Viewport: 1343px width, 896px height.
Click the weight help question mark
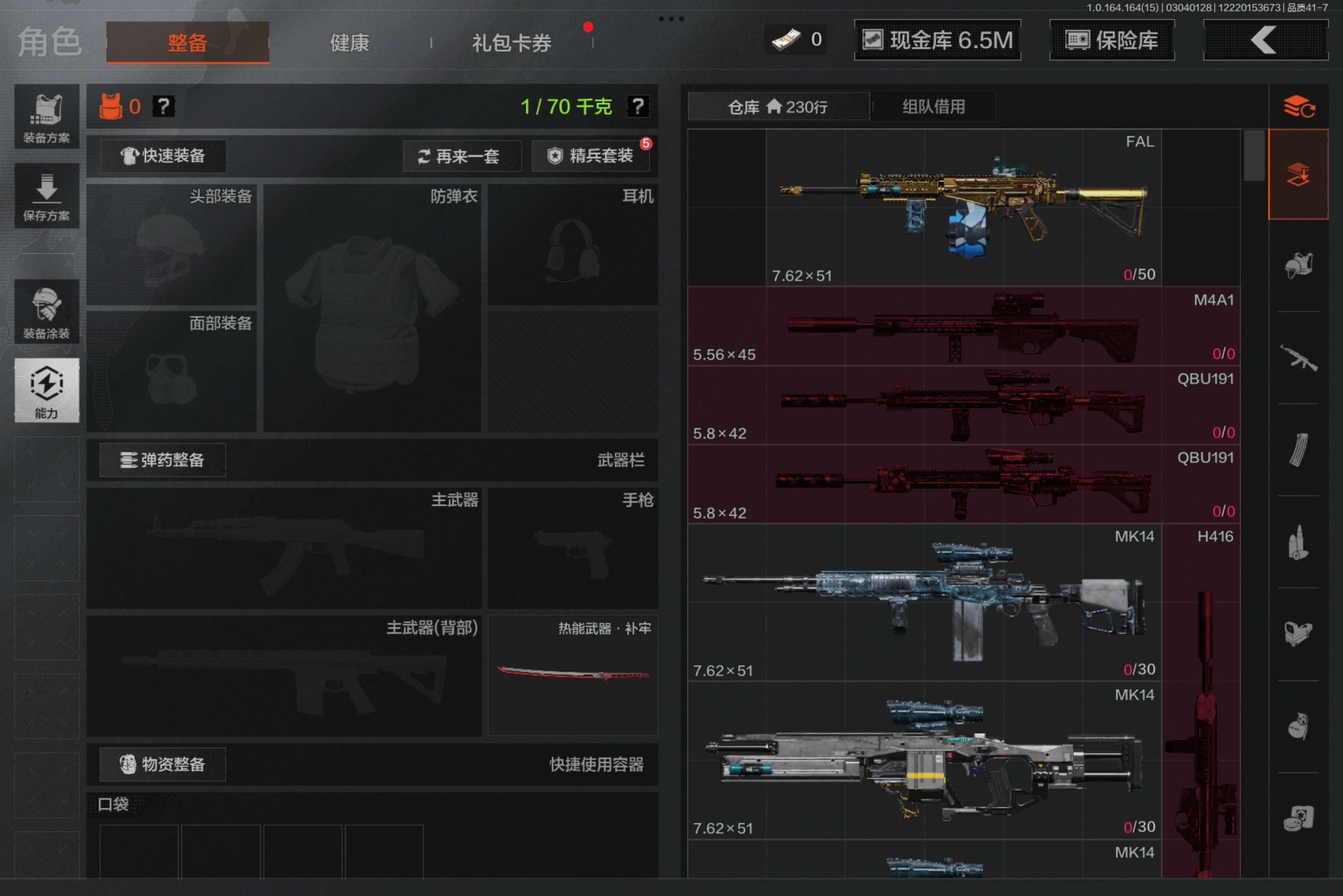click(638, 106)
